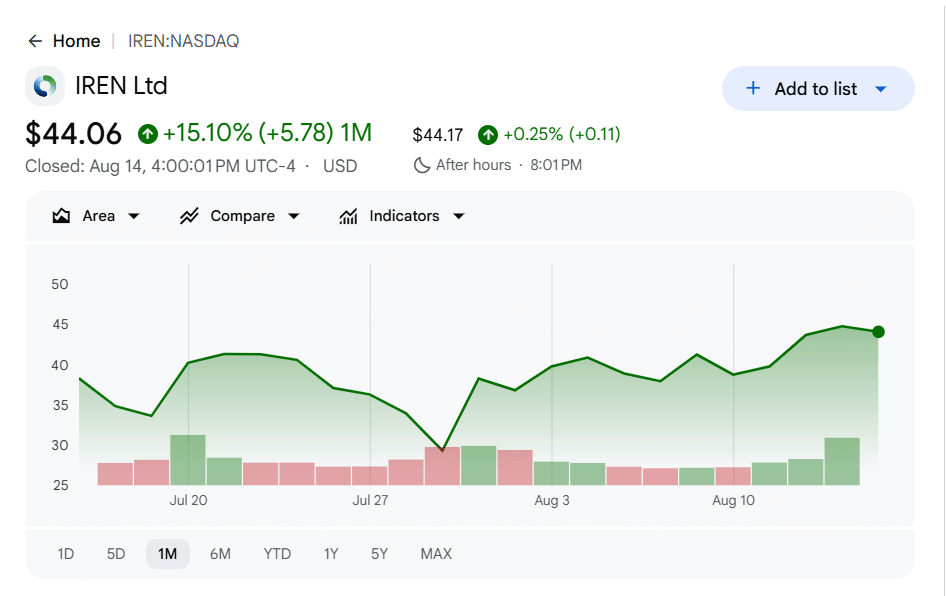Expand the Add to list dropdown arrow
This screenshot has width=946, height=596.
point(881,89)
